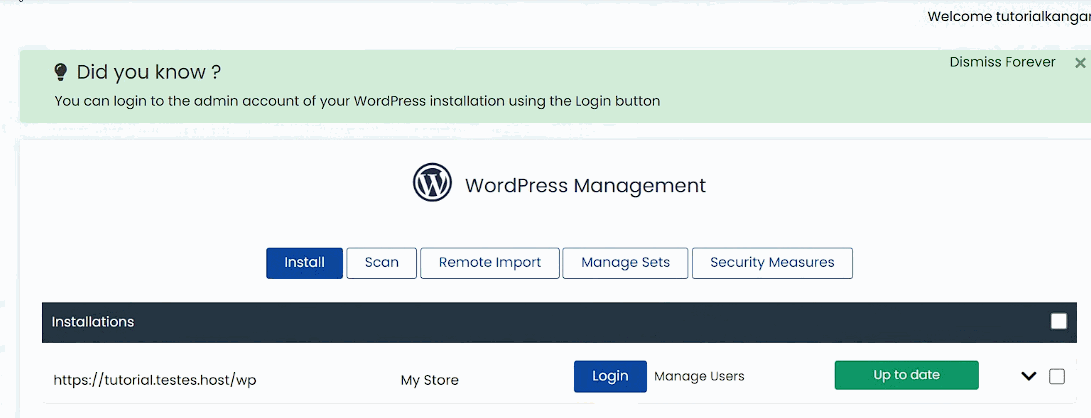Screen dimensions: 1091x418
Task: Open the https://tutorial.testes.host/wp URL
Action: pos(155,380)
